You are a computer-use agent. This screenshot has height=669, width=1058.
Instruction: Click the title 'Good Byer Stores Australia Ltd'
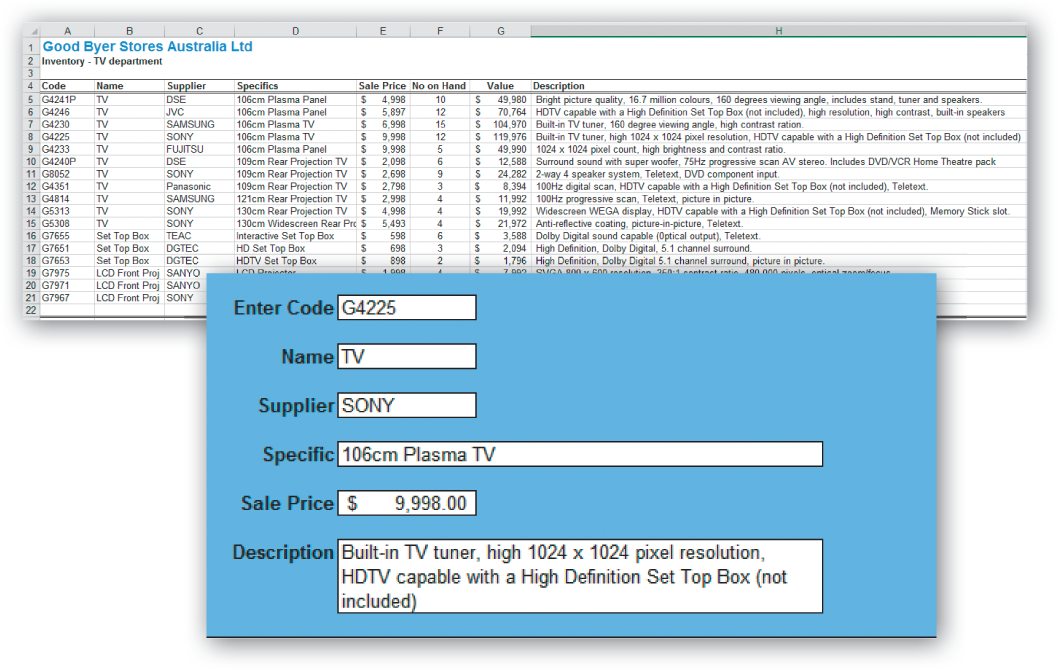[x=147, y=47]
